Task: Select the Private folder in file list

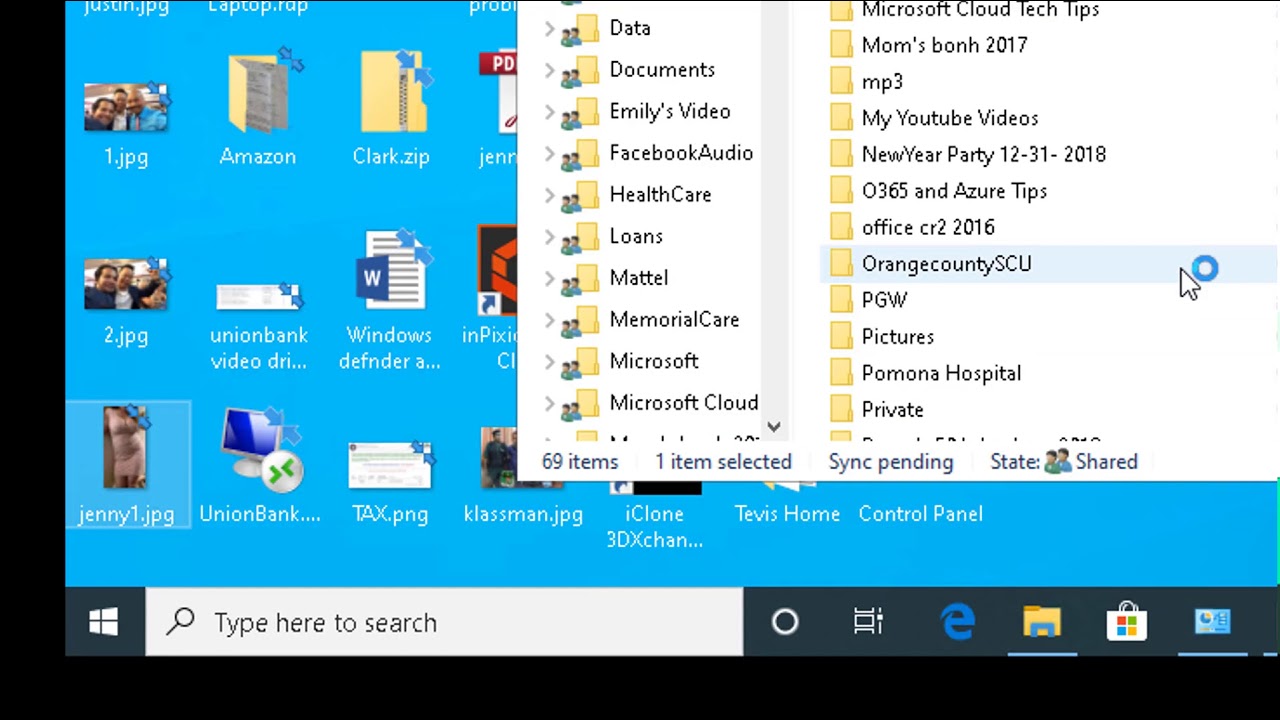Action: pos(892,410)
